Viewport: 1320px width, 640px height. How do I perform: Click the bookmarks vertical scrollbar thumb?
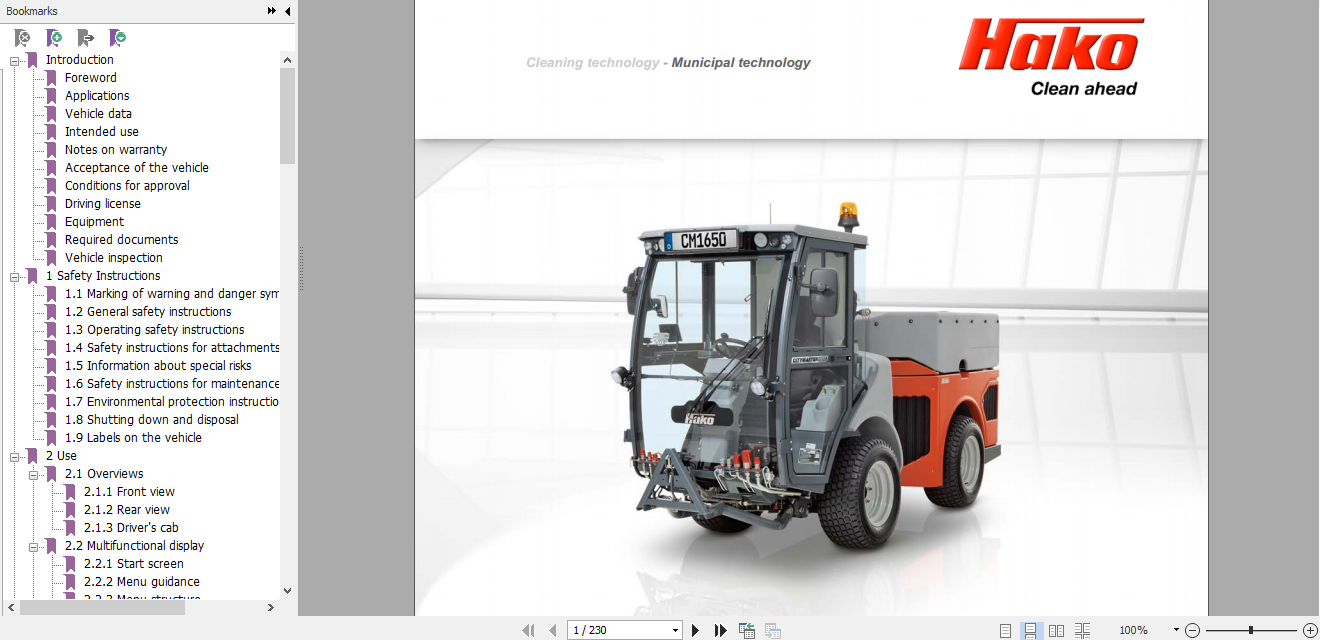click(x=288, y=115)
